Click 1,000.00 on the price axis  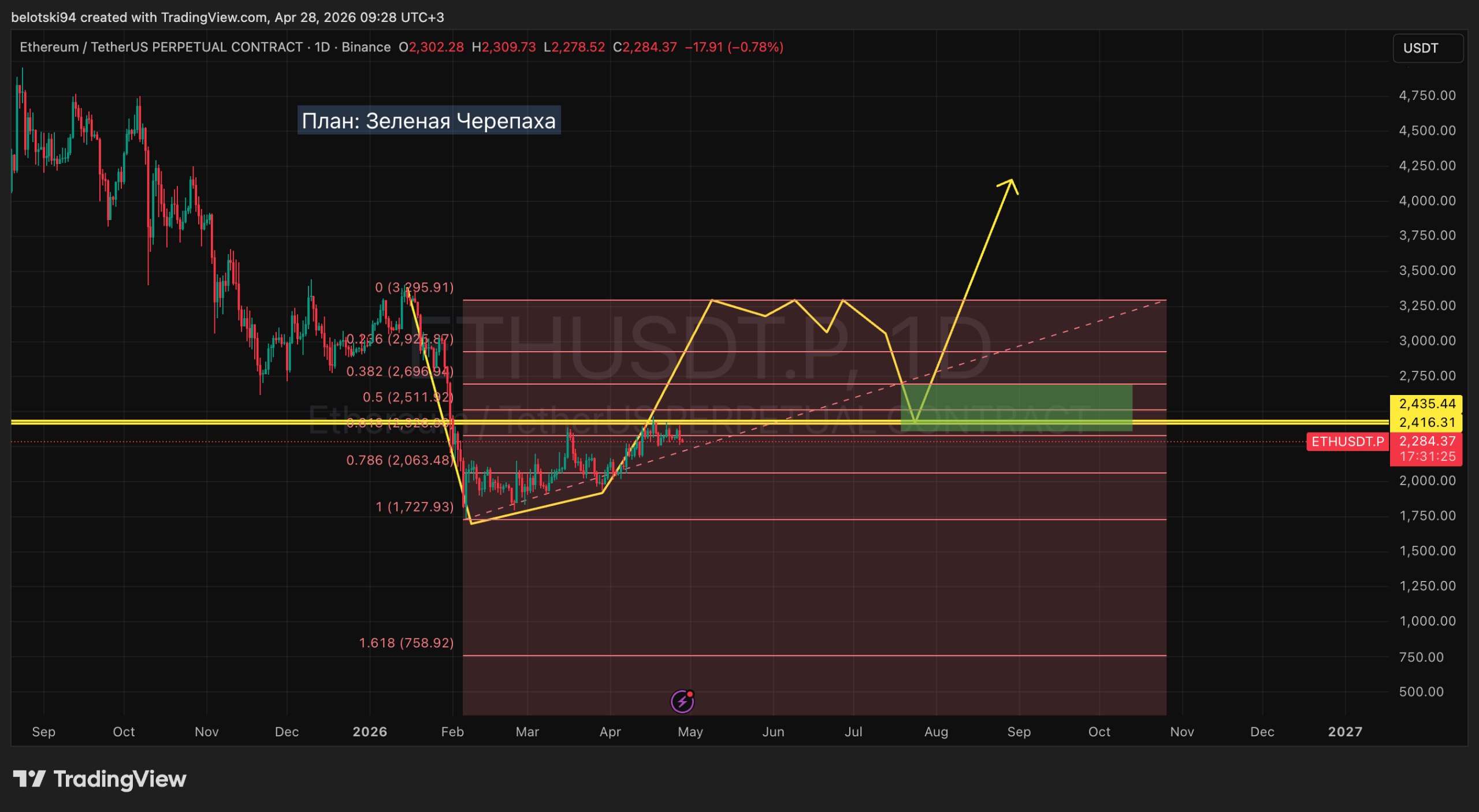click(x=1427, y=621)
